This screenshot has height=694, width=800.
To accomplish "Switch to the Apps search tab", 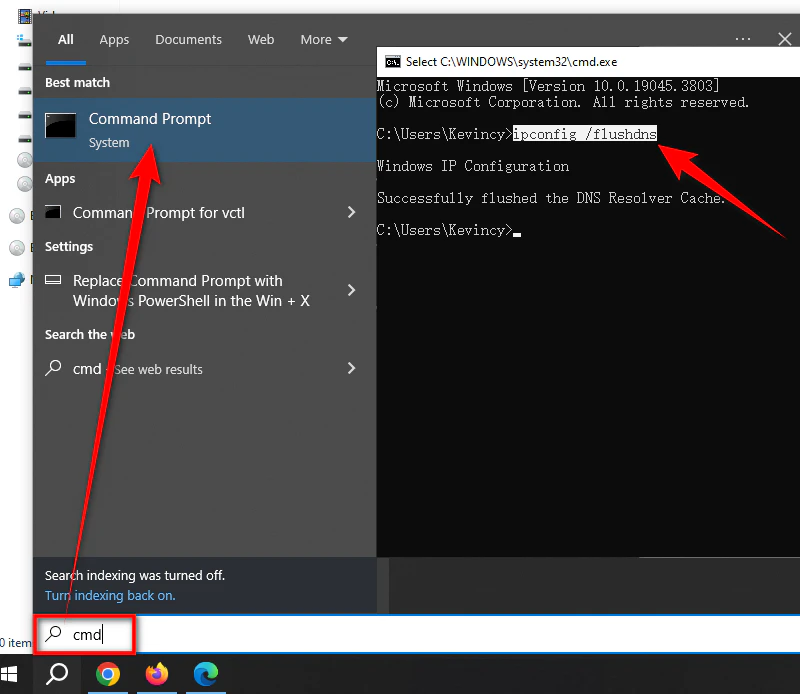I will click(113, 39).
